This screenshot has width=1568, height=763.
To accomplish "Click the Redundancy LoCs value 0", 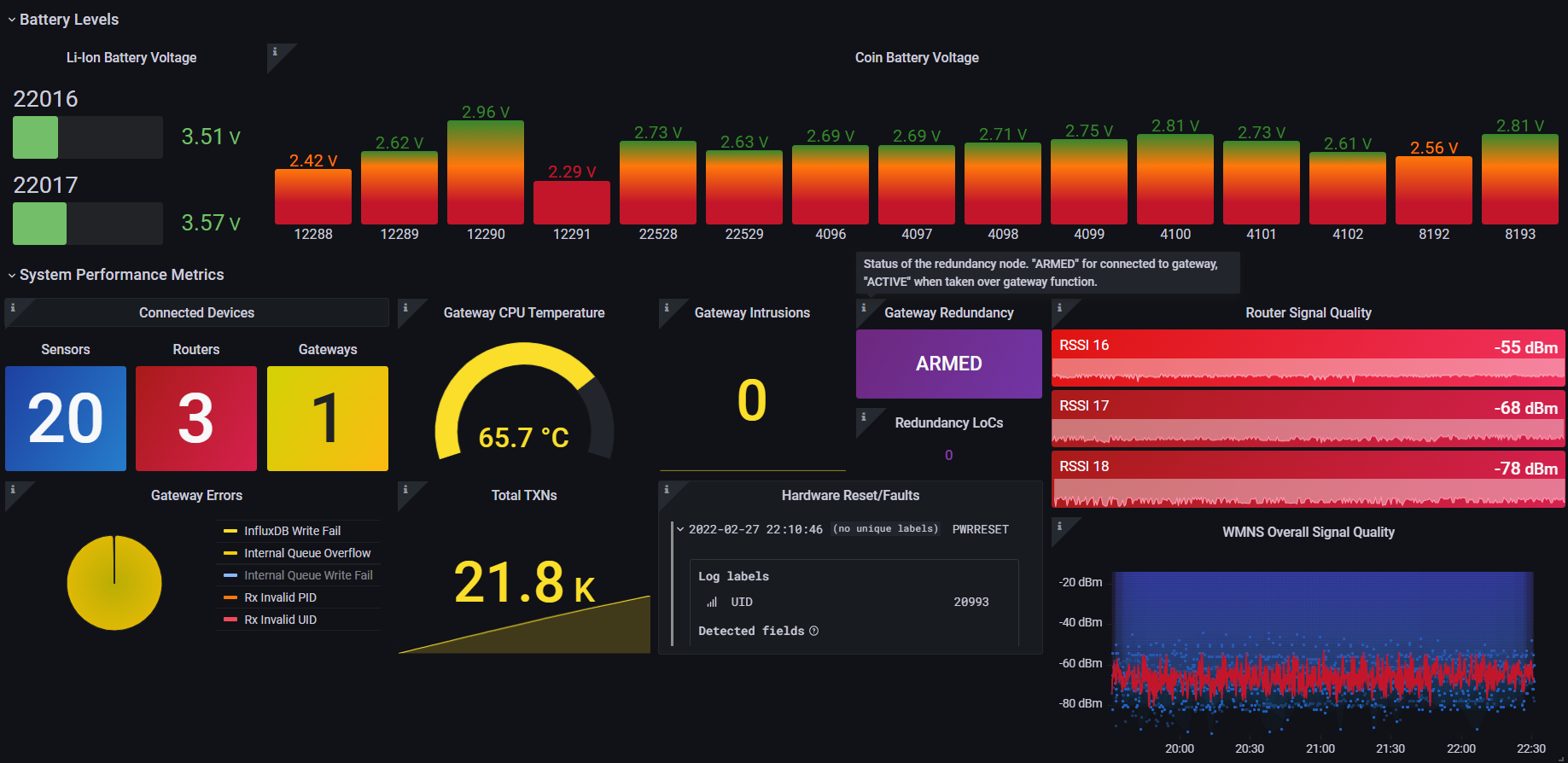I will (x=949, y=456).
